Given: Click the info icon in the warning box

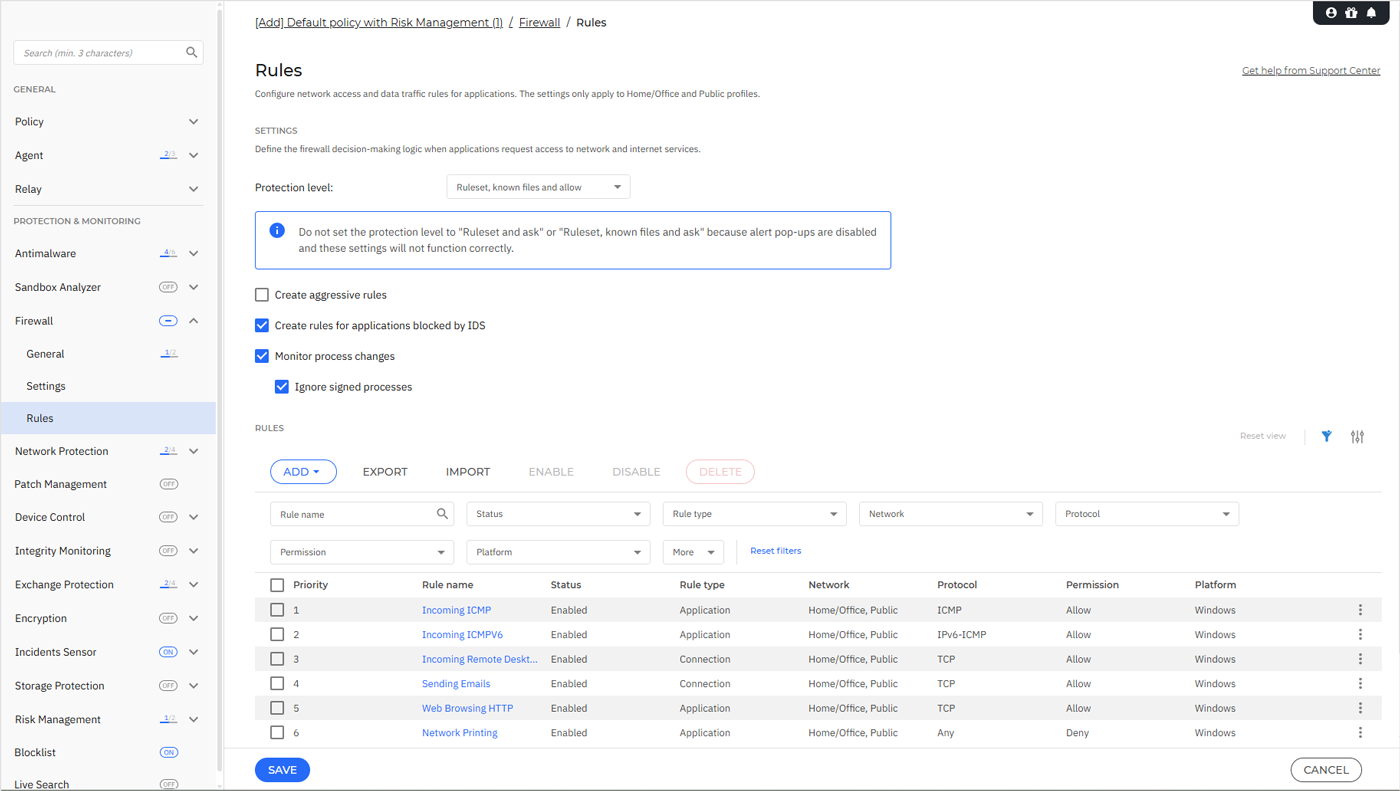Looking at the screenshot, I should point(277,231).
